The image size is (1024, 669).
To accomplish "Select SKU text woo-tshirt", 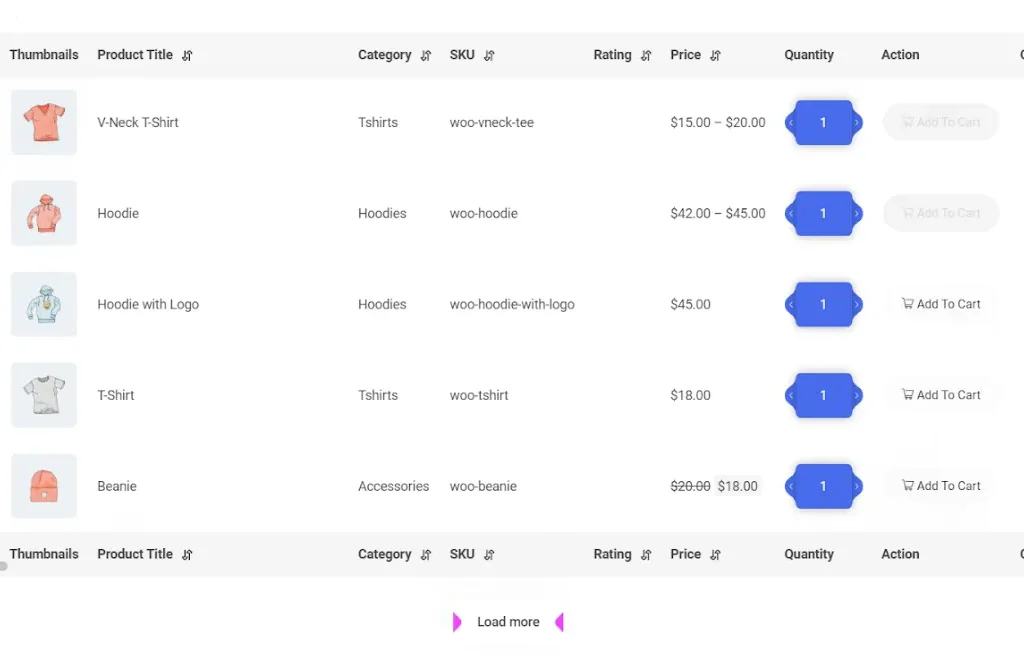I will click(x=479, y=395).
